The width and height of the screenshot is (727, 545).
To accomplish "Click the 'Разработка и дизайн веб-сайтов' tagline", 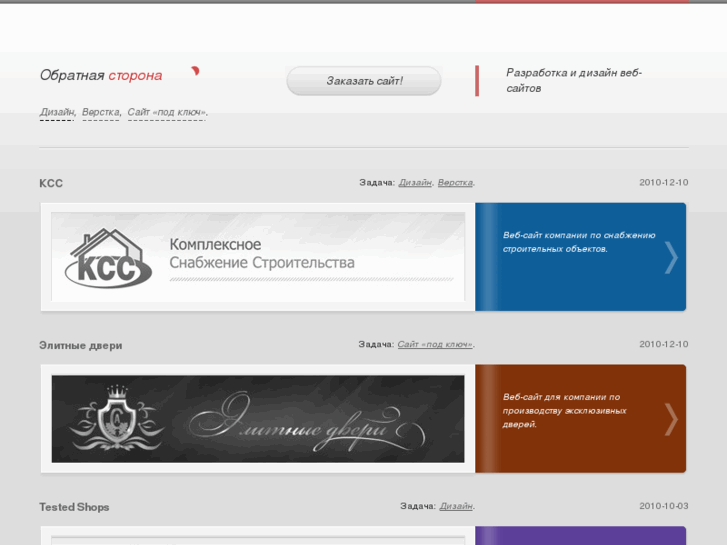I will point(574,81).
